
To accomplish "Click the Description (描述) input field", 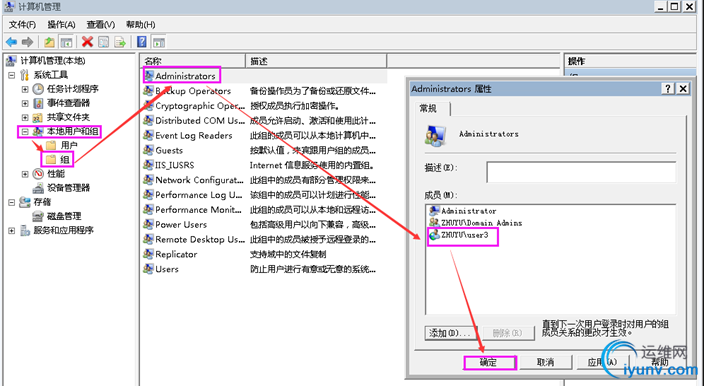I will (581, 172).
